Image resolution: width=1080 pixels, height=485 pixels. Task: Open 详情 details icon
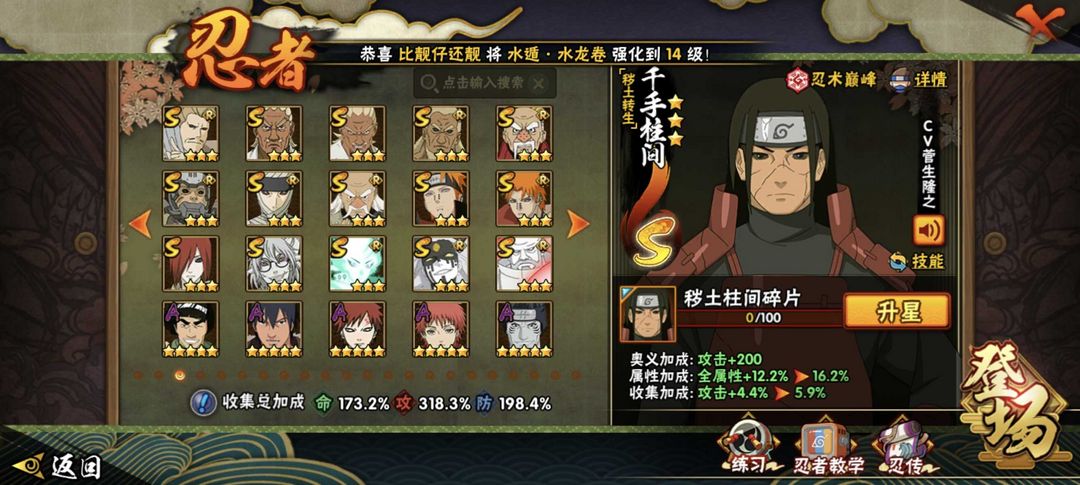tap(919, 79)
